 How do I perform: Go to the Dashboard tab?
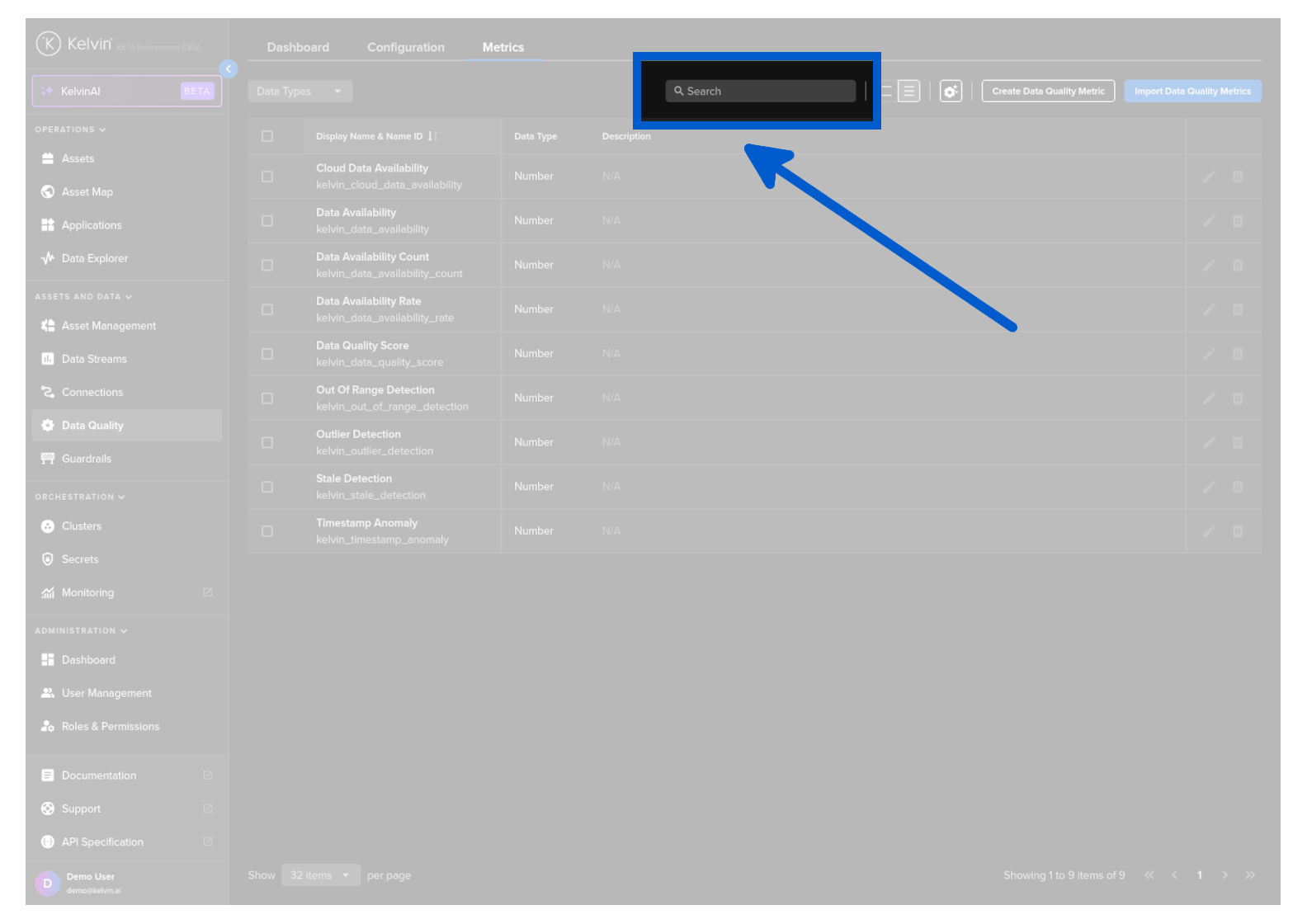click(298, 48)
